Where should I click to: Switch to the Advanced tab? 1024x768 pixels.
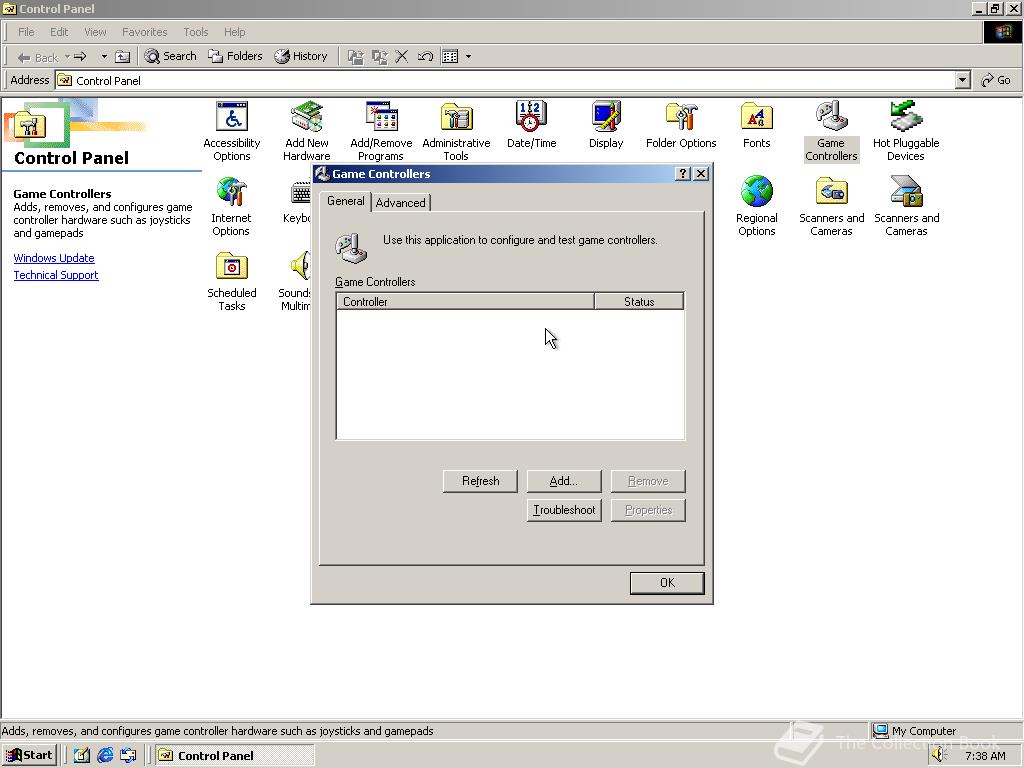coord(400,202)
